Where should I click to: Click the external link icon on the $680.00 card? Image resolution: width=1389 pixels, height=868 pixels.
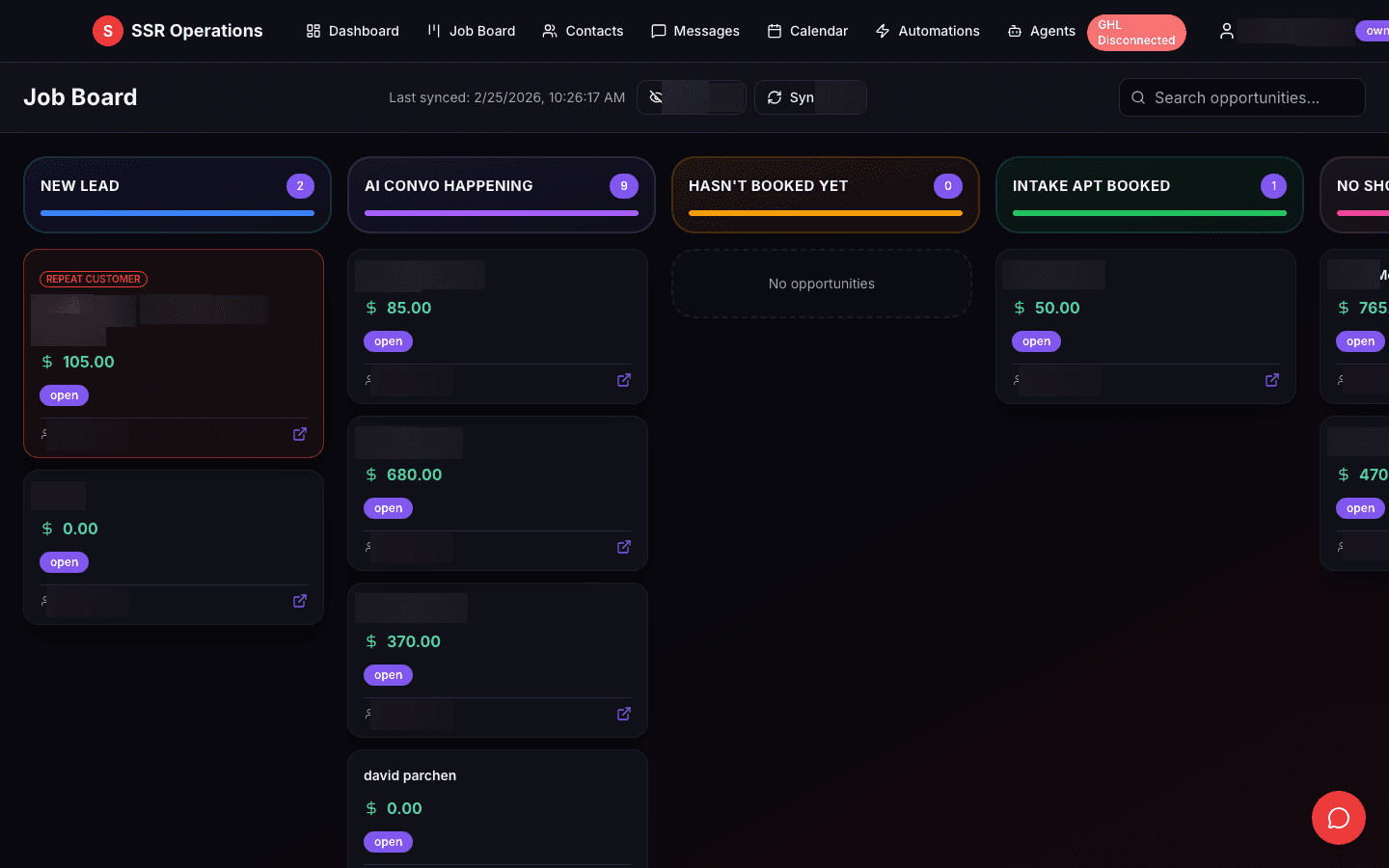tap(623, 546)
